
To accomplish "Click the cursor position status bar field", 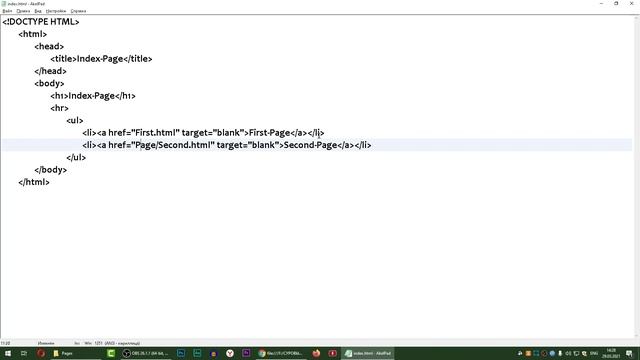I will [x=5, y=343].
